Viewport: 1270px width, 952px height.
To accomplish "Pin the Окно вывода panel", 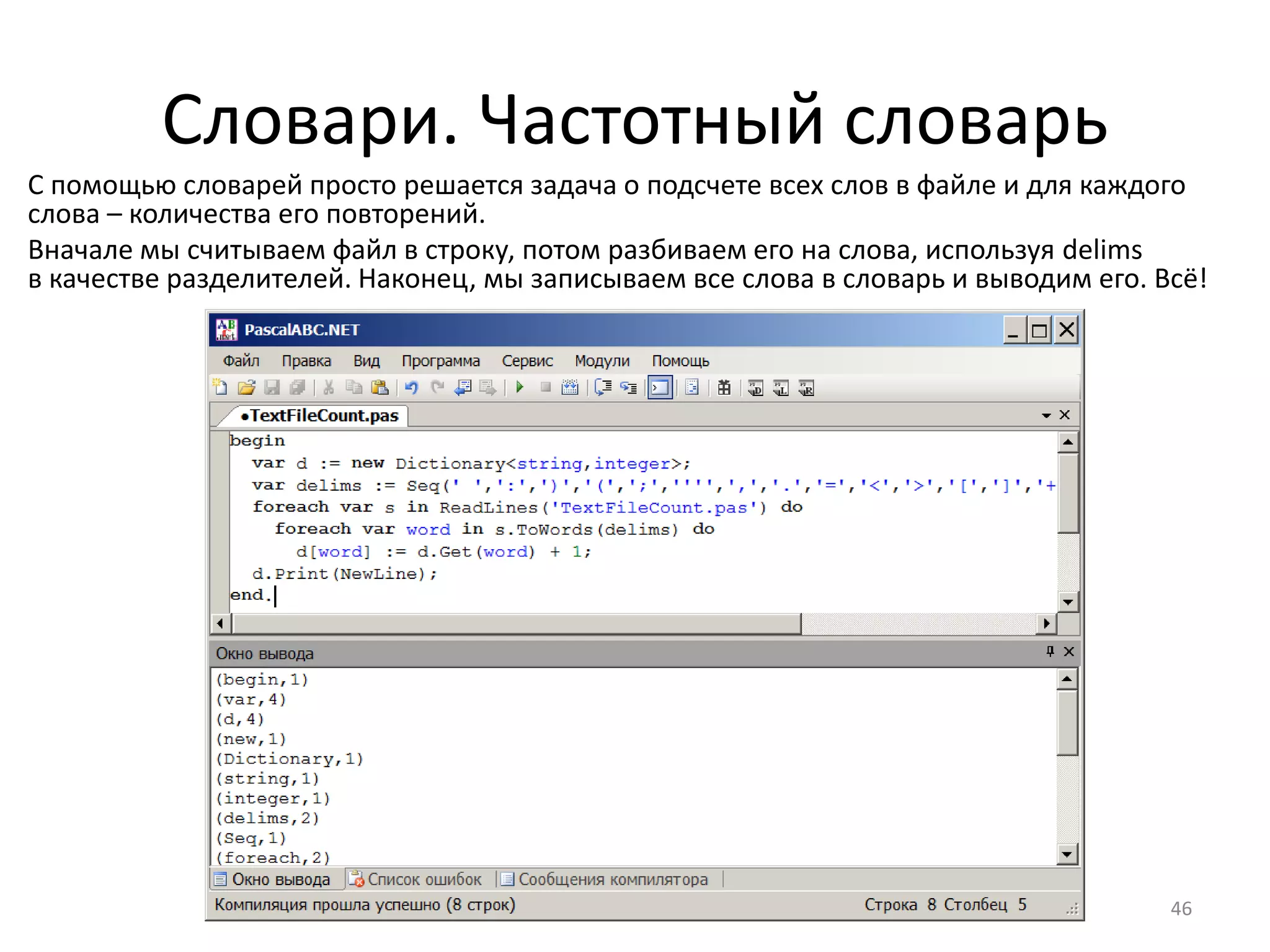I will [x=1050, y=651].
